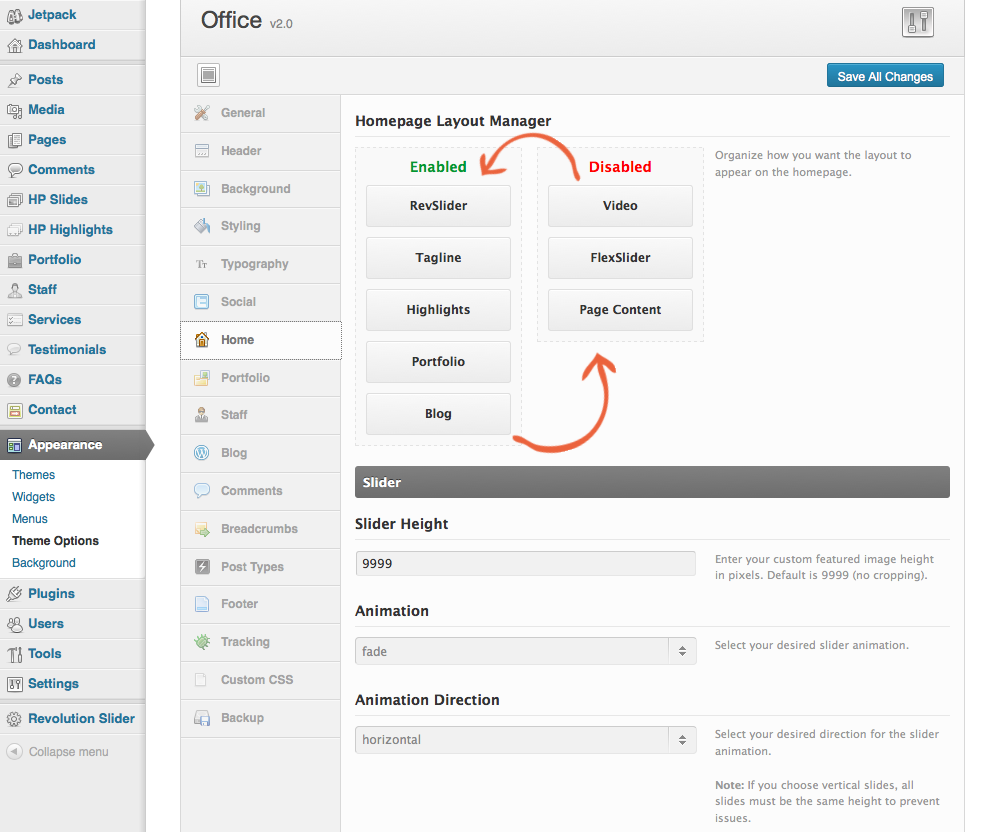Screen dimensions: 986x832
Task: Select the RevSlider layout block
Action: pos(438,206)
